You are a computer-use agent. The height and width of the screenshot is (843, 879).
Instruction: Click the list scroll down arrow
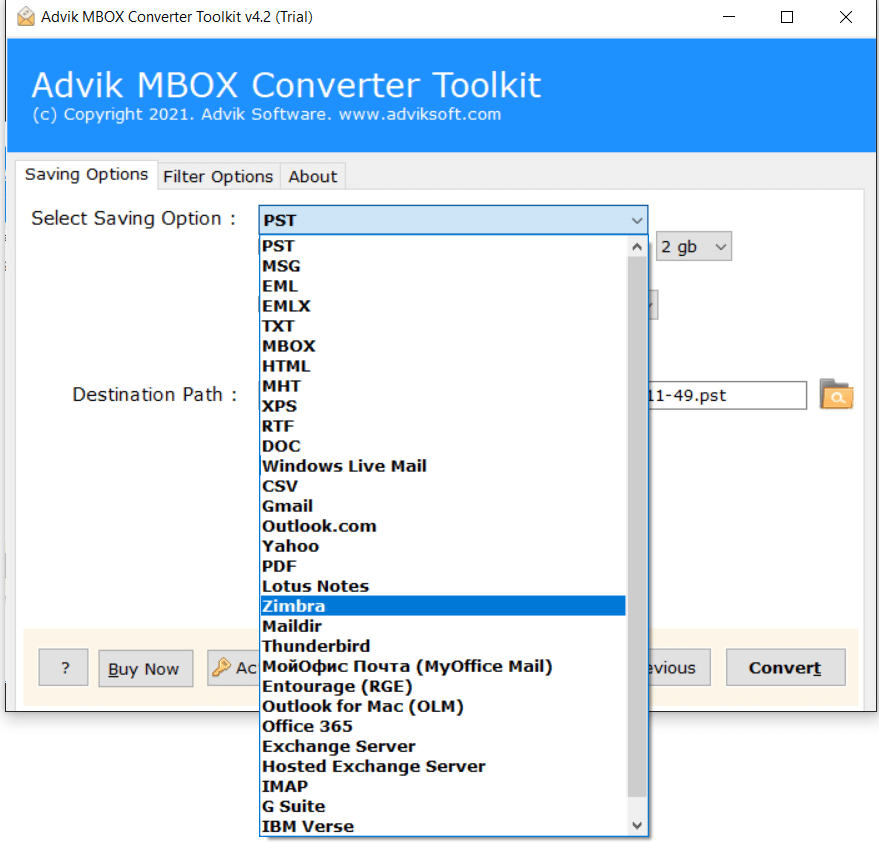637,826
